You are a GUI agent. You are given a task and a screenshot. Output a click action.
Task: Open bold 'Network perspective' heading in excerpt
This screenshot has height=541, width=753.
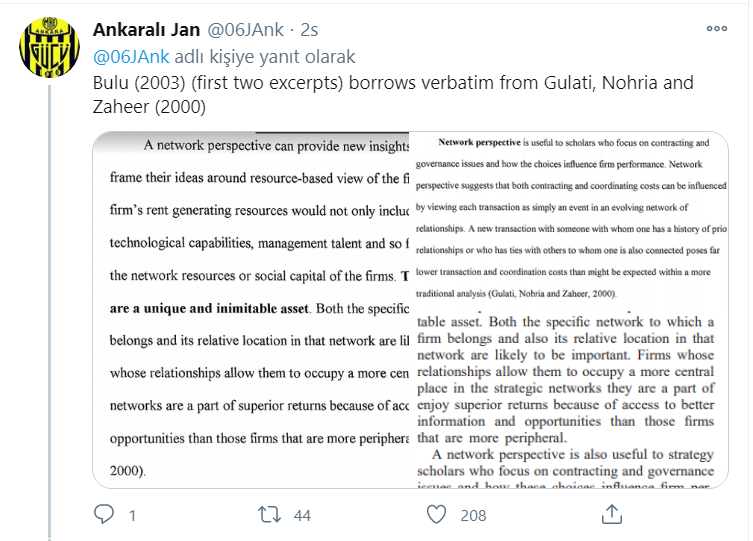tap(479, 142)
